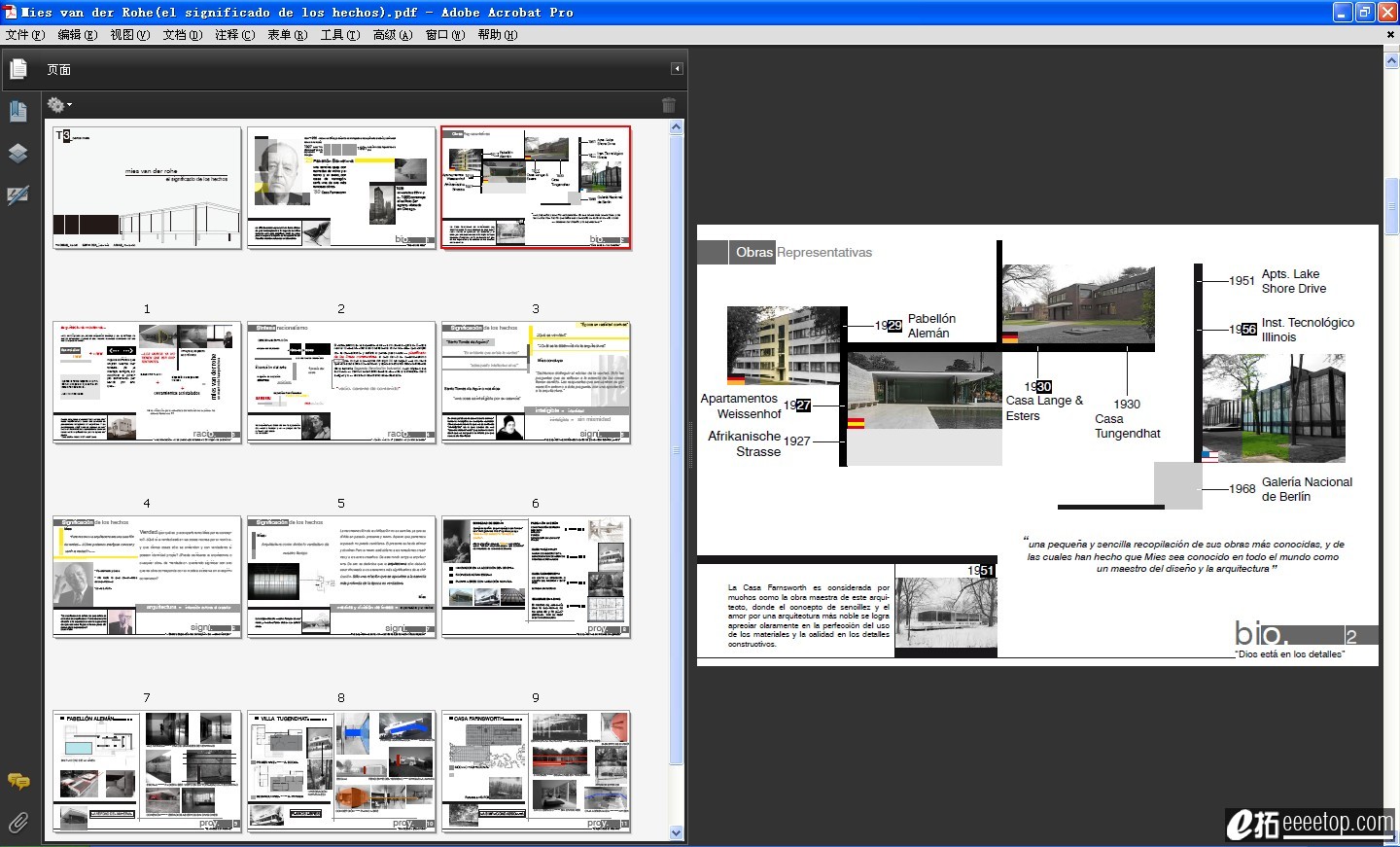Click the Acrobat title bar PDF icon
The height and width of the screenshot is (847, 1400).
[x=11, y=12]
